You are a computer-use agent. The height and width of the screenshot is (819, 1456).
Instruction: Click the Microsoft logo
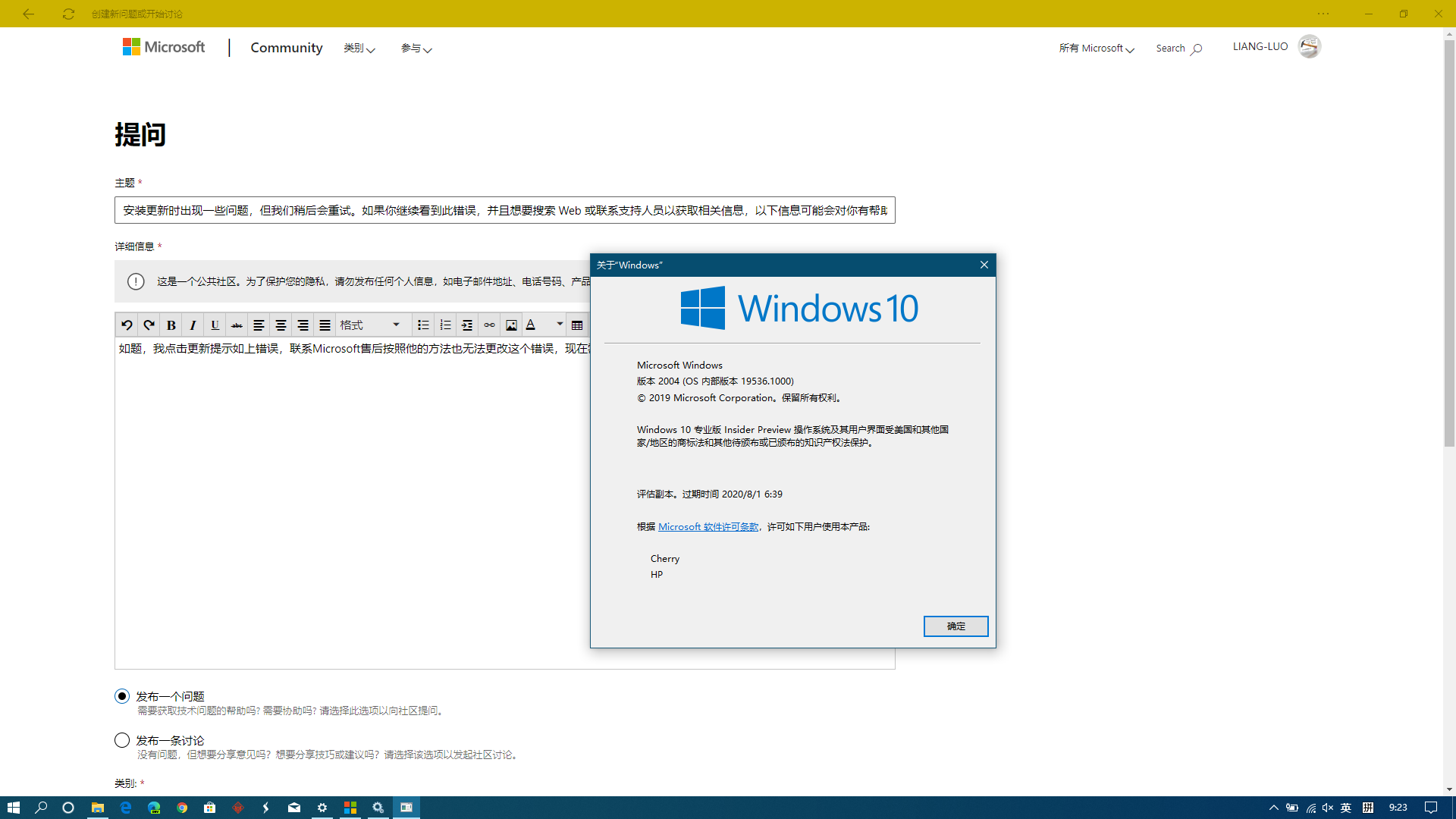pos(164,47)
